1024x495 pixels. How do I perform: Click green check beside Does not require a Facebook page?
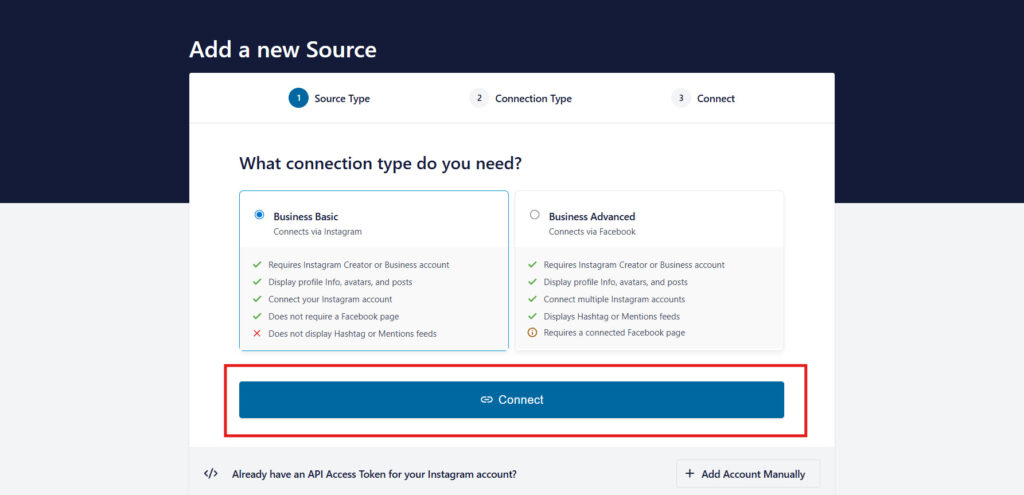pos(257,317)
